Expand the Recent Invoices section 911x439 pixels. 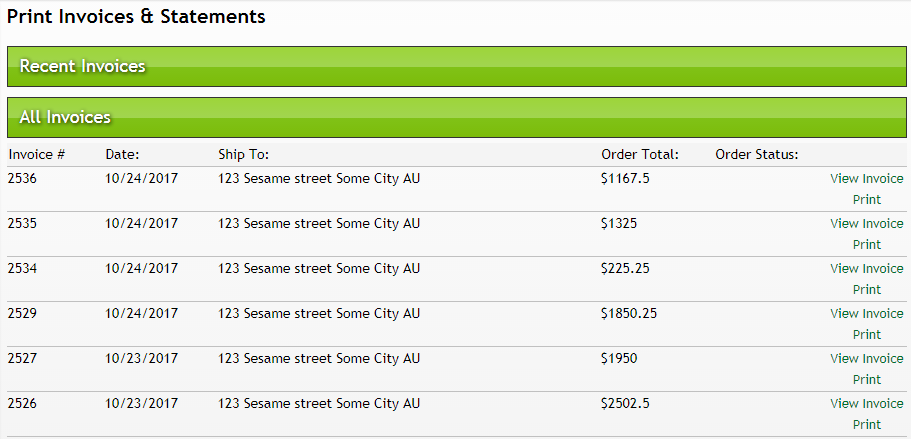tap(82, 66)
